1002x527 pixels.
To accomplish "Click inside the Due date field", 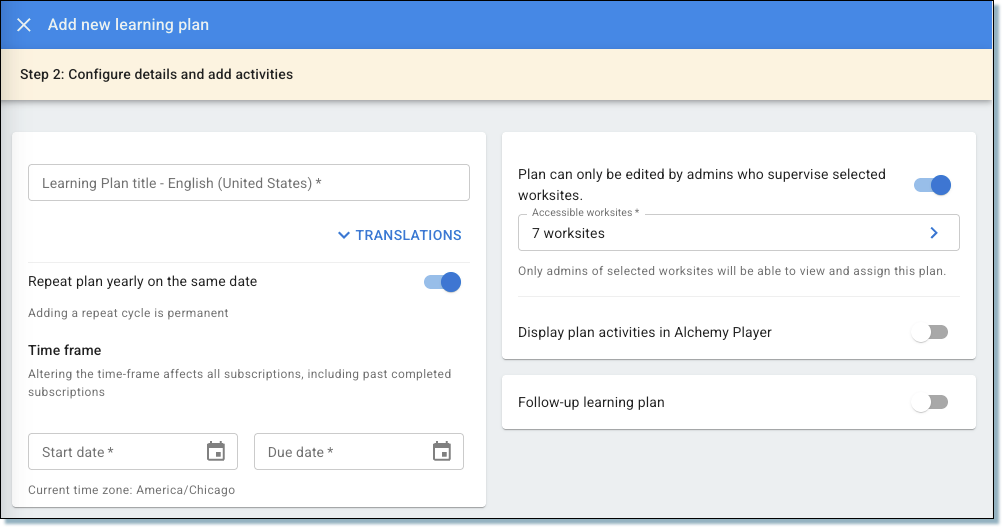I will click(x=358, y=452).
